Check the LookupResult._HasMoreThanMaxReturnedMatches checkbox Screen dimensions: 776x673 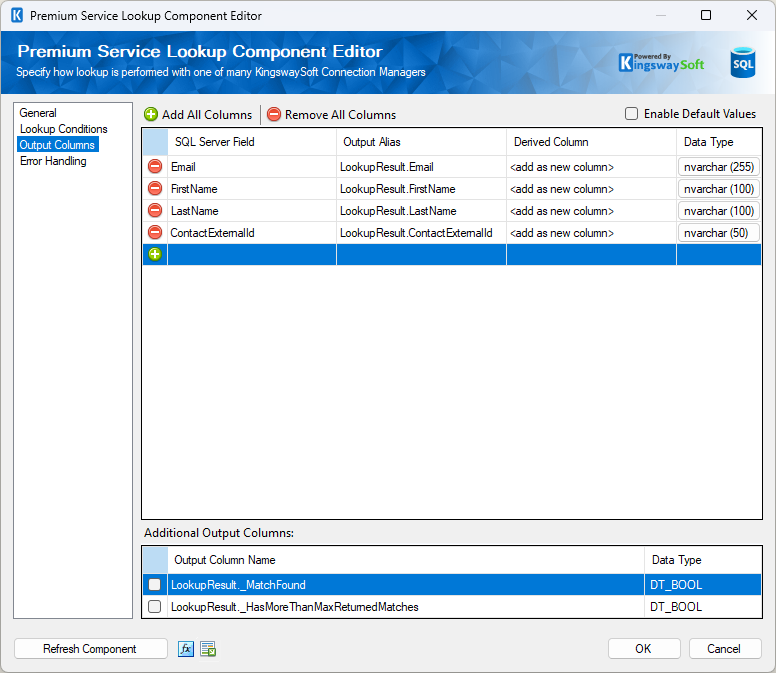[155, 607]
